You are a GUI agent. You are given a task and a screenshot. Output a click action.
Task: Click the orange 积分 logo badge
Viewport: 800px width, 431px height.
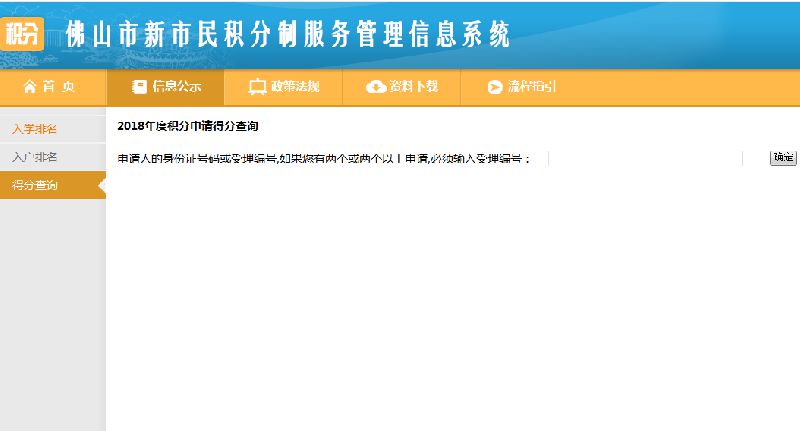[26, 35]
